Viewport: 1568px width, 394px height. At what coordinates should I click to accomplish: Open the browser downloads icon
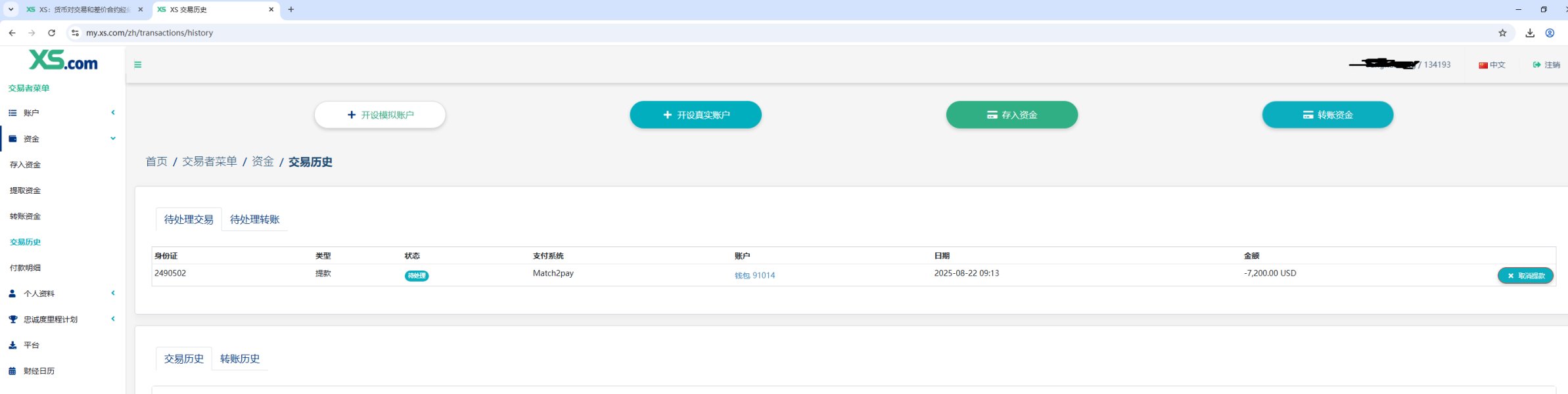click(1530, 33)
